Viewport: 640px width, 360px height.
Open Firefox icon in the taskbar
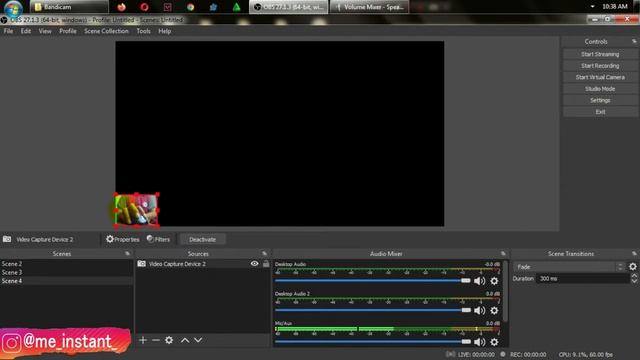[121, 7]
